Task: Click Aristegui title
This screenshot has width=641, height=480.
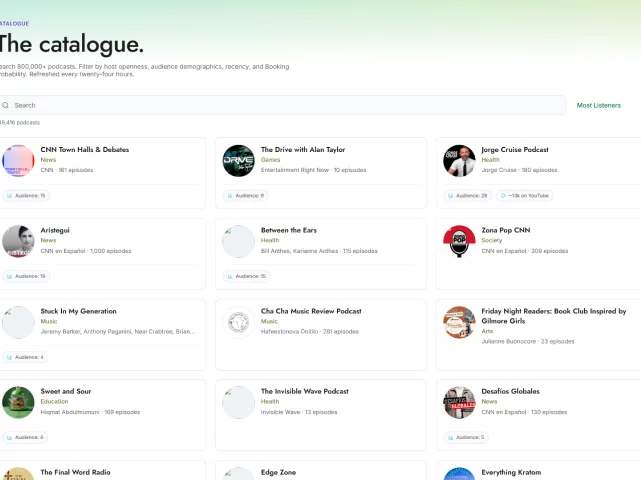Action: point(55,230)
